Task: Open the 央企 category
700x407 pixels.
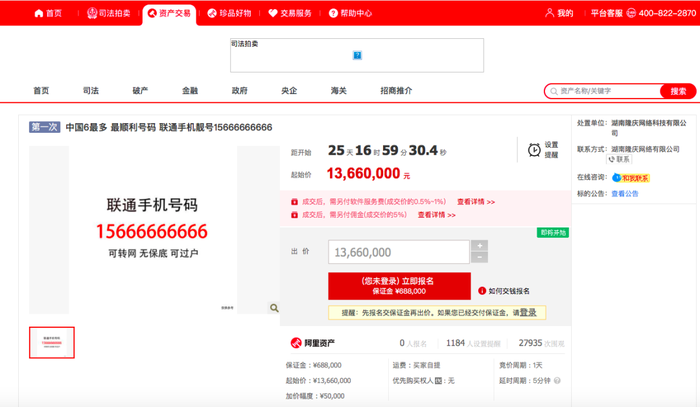Action: (289, 91)
